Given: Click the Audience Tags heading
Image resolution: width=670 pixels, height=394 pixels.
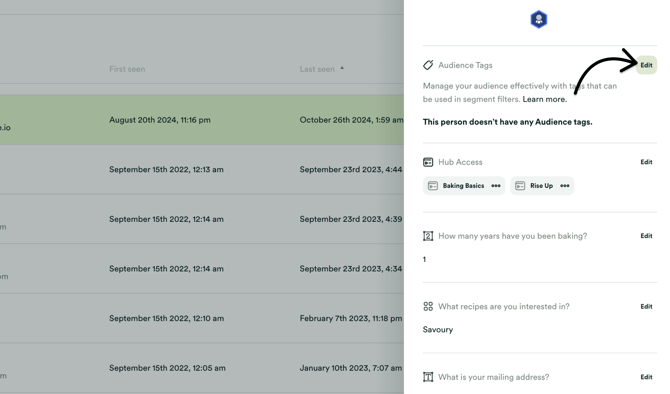Looking at the screenshot, I should pyautogui.click(x=465, y=65).
